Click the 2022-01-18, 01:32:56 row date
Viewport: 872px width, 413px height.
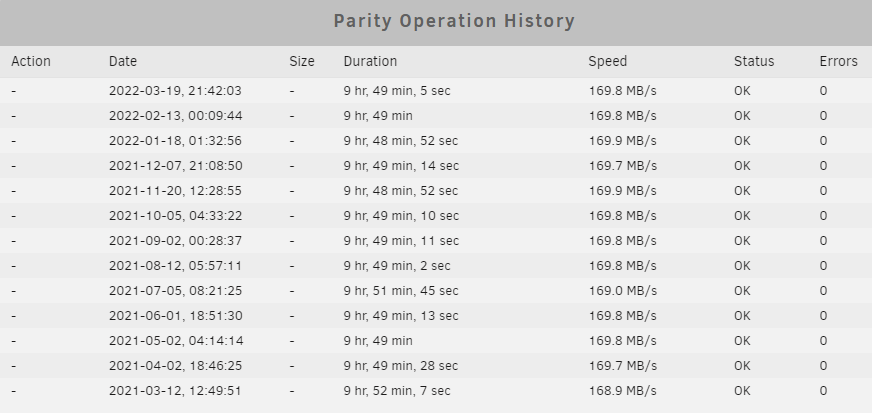175,141
